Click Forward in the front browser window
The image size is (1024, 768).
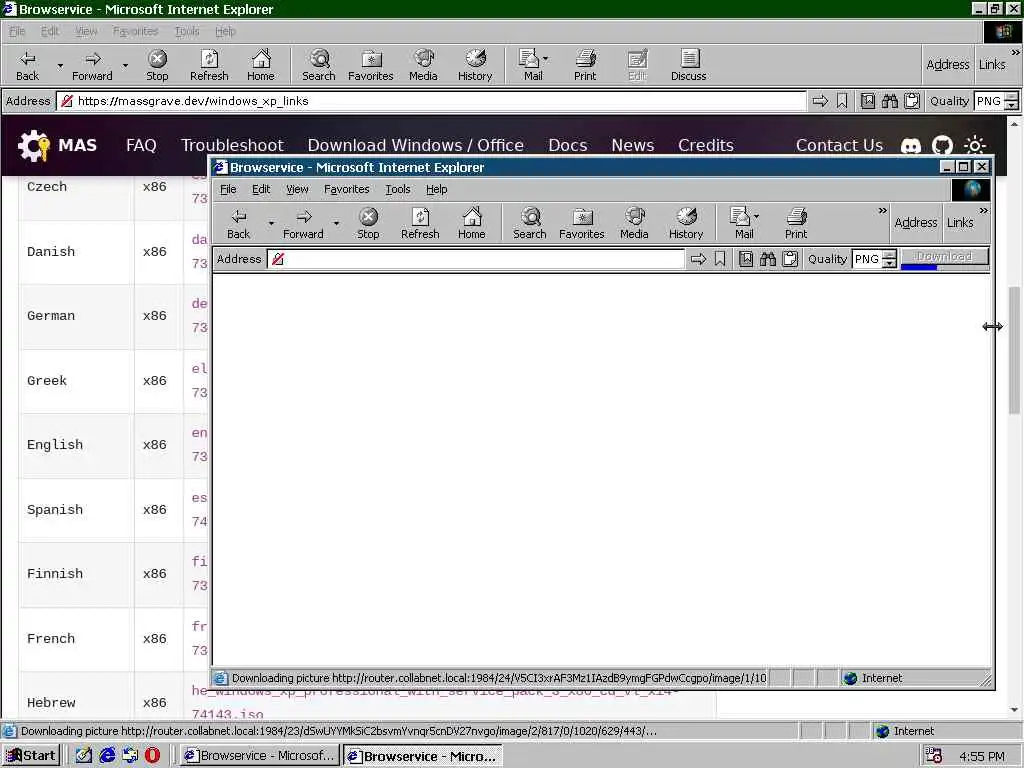click(303, 223)
